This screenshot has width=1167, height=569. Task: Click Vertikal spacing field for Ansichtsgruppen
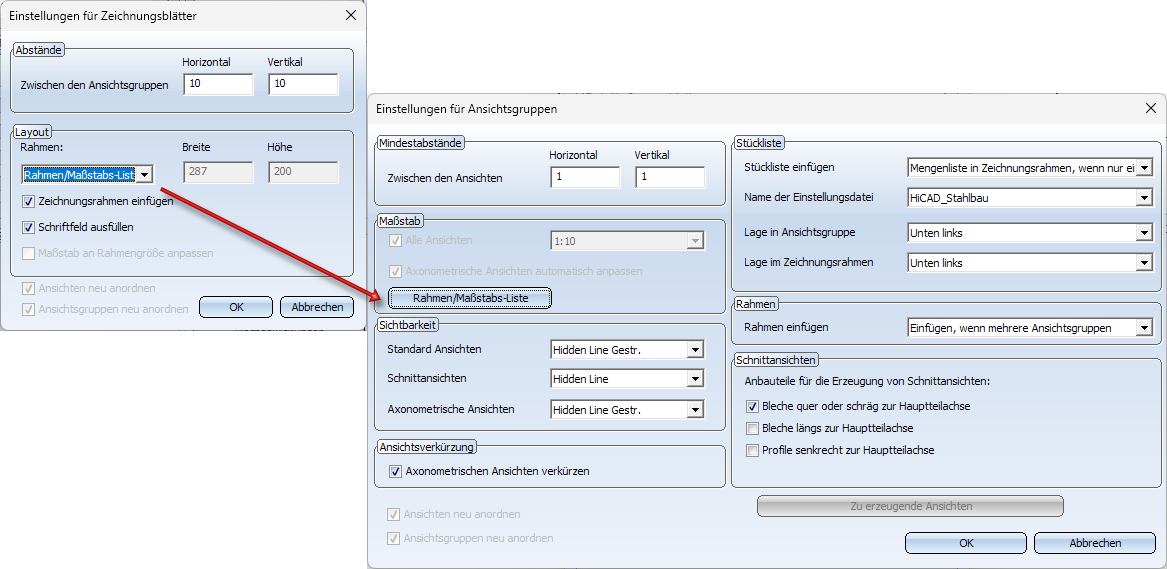coord(303,84)
